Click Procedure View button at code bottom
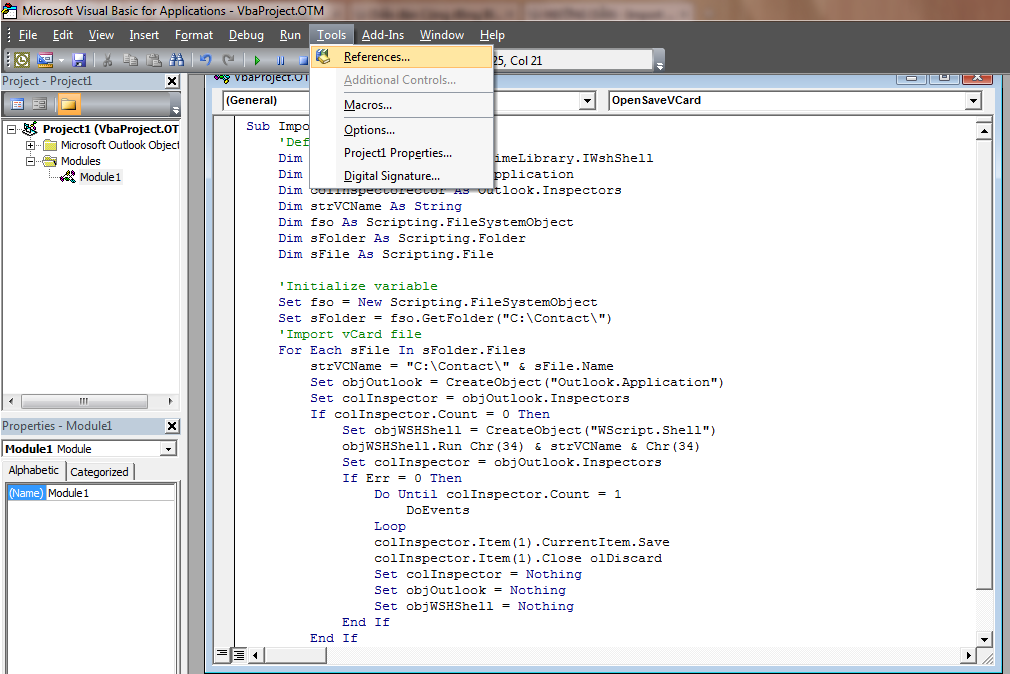 coord(222,655)
